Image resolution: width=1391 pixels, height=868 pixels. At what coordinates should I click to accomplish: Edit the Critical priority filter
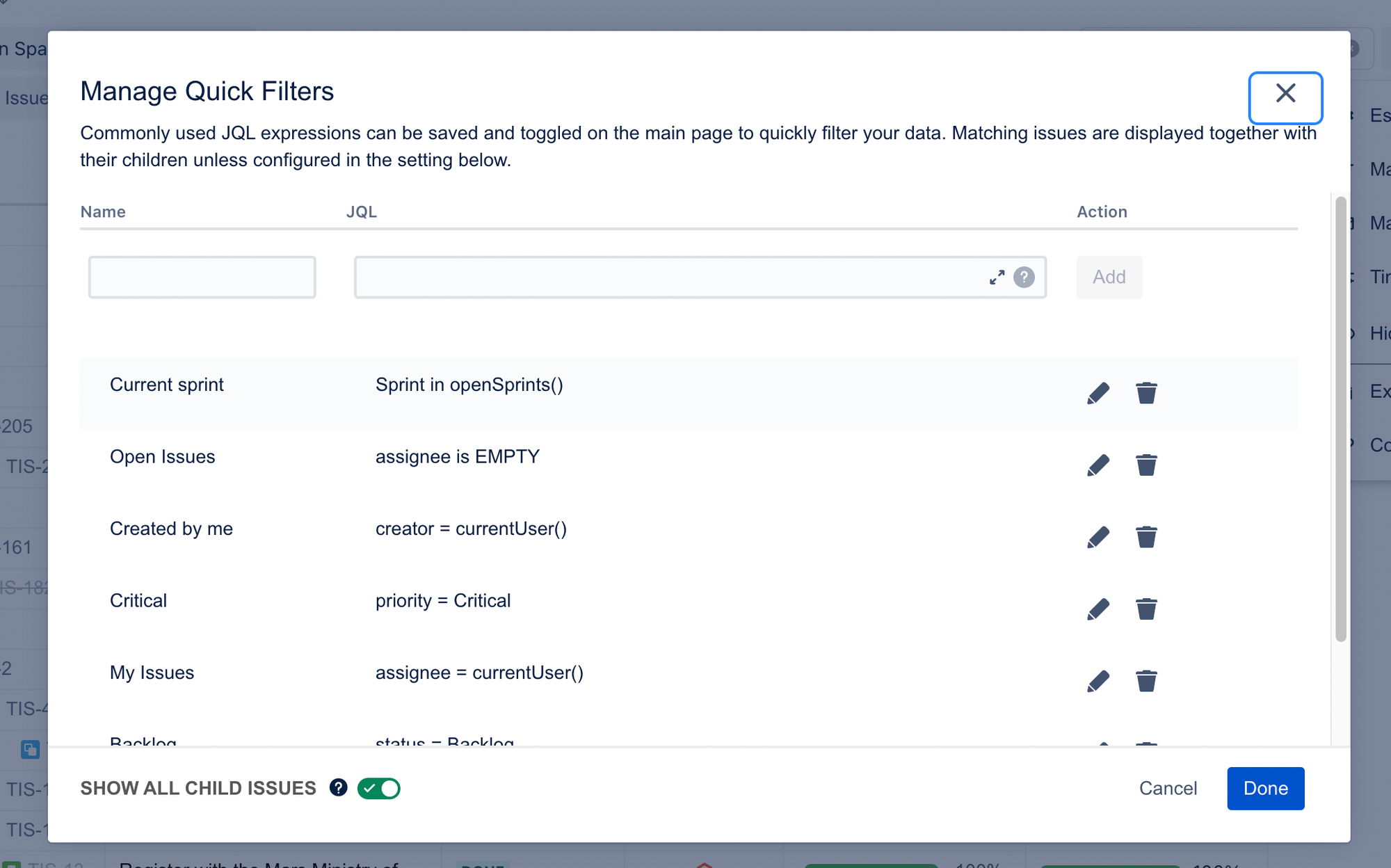pos(1098,609)
